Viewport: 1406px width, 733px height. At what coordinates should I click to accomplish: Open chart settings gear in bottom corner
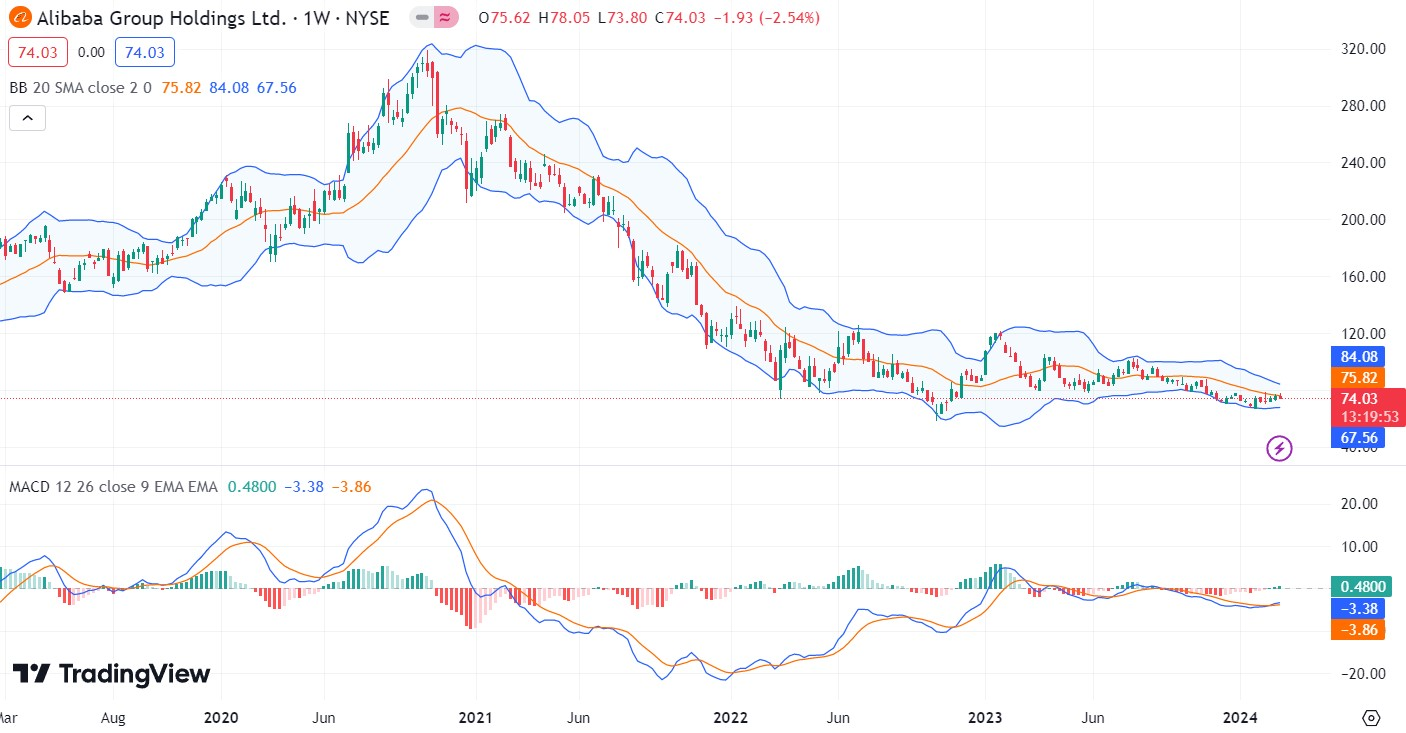pyautogui.click(x=1371, y=718)
